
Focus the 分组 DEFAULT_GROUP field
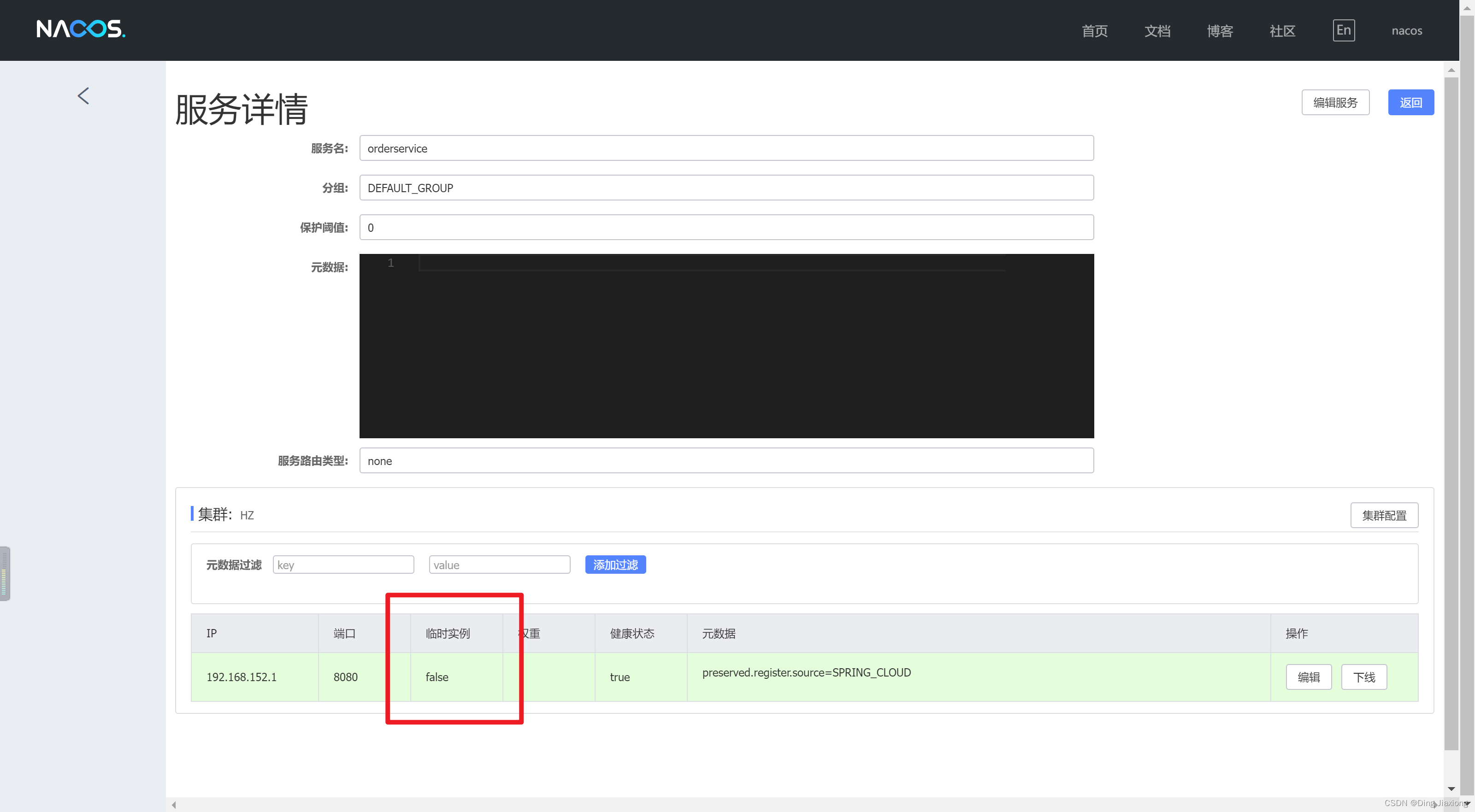pyautogui.click(x=726, y=188)
